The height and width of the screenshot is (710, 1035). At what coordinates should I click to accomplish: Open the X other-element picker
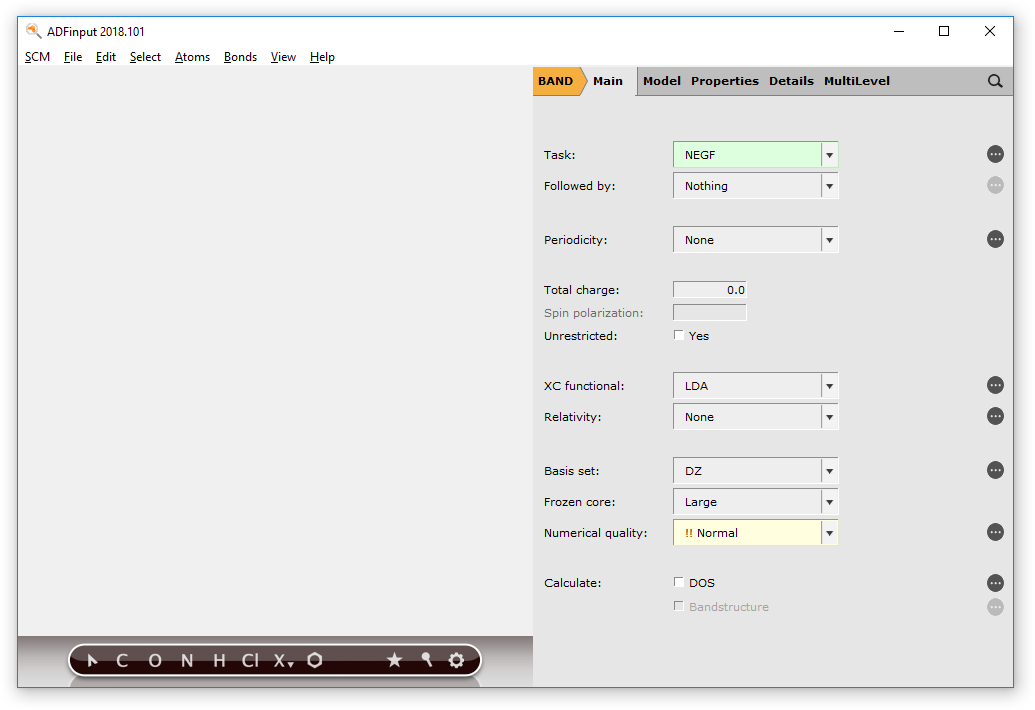coord(283,661)
